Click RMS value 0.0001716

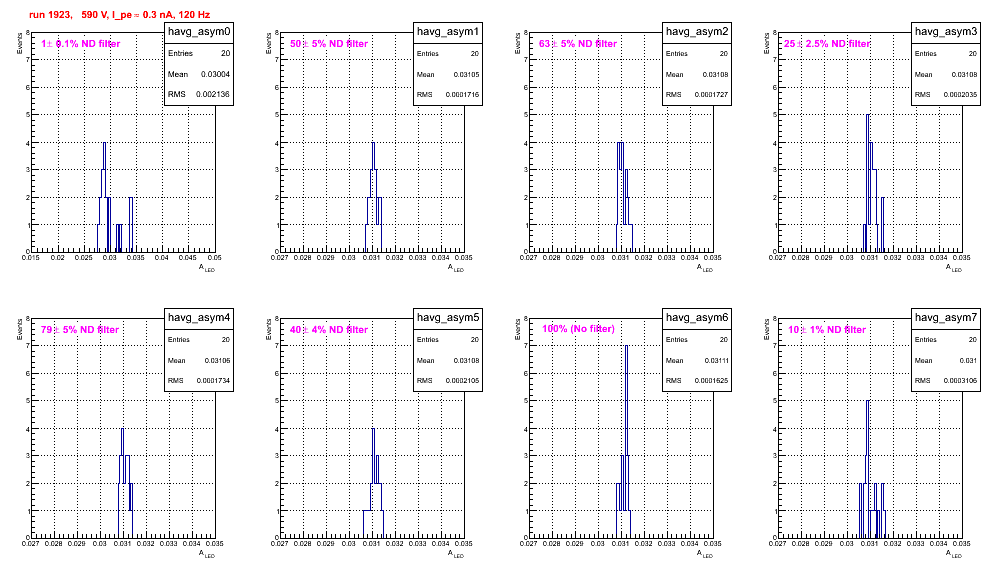pyautogui.click(x=462, y=95)
